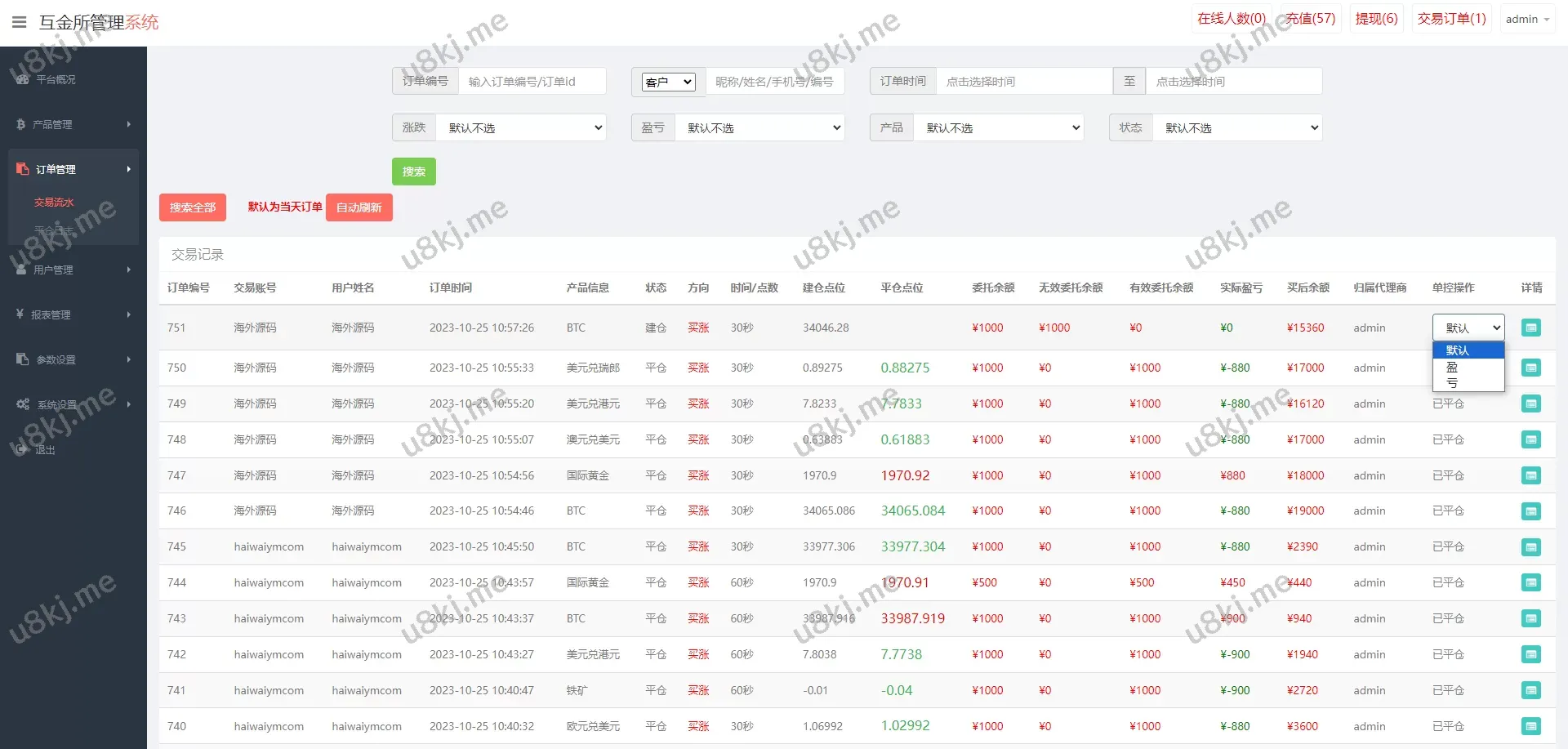
Task: Open details icon for order 744
Action: [x=1530, y=582]
